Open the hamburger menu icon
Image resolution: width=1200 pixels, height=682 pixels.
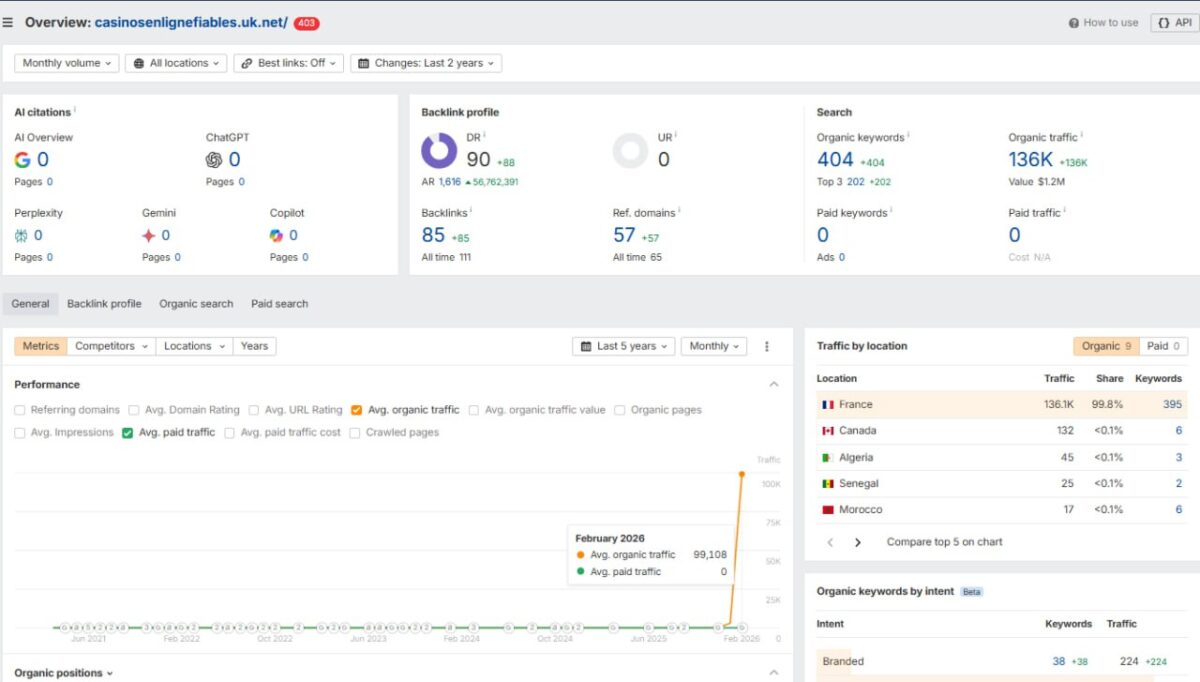pyautogui.click(x=8, y=22)
